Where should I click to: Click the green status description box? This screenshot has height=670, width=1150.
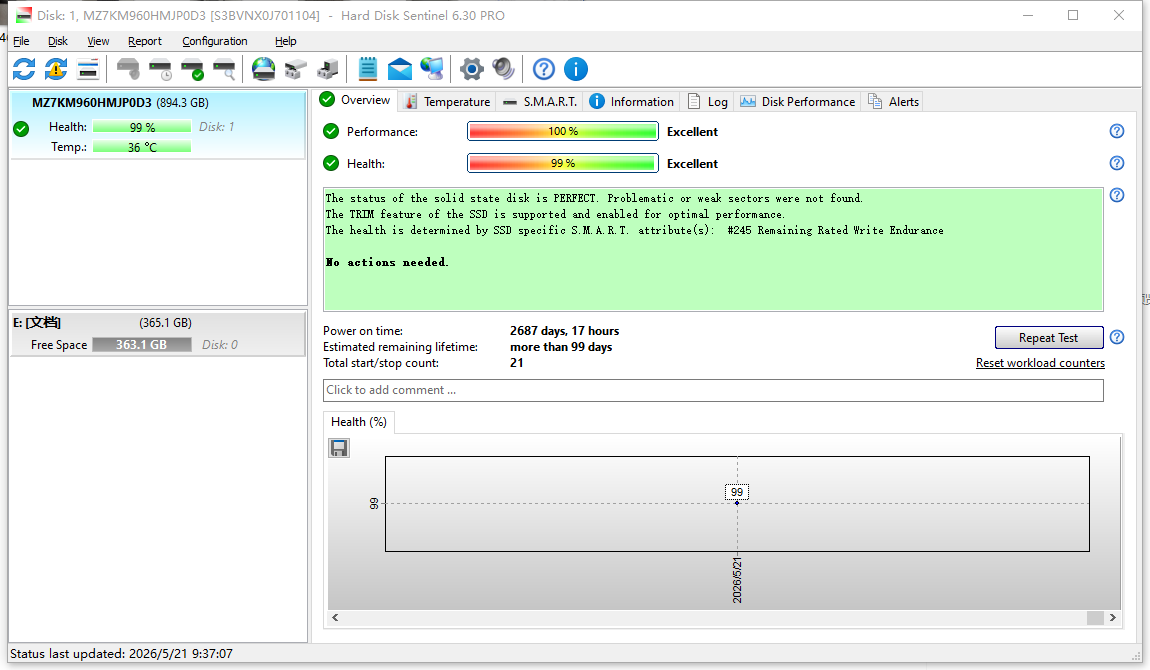[x=713, y=249]
